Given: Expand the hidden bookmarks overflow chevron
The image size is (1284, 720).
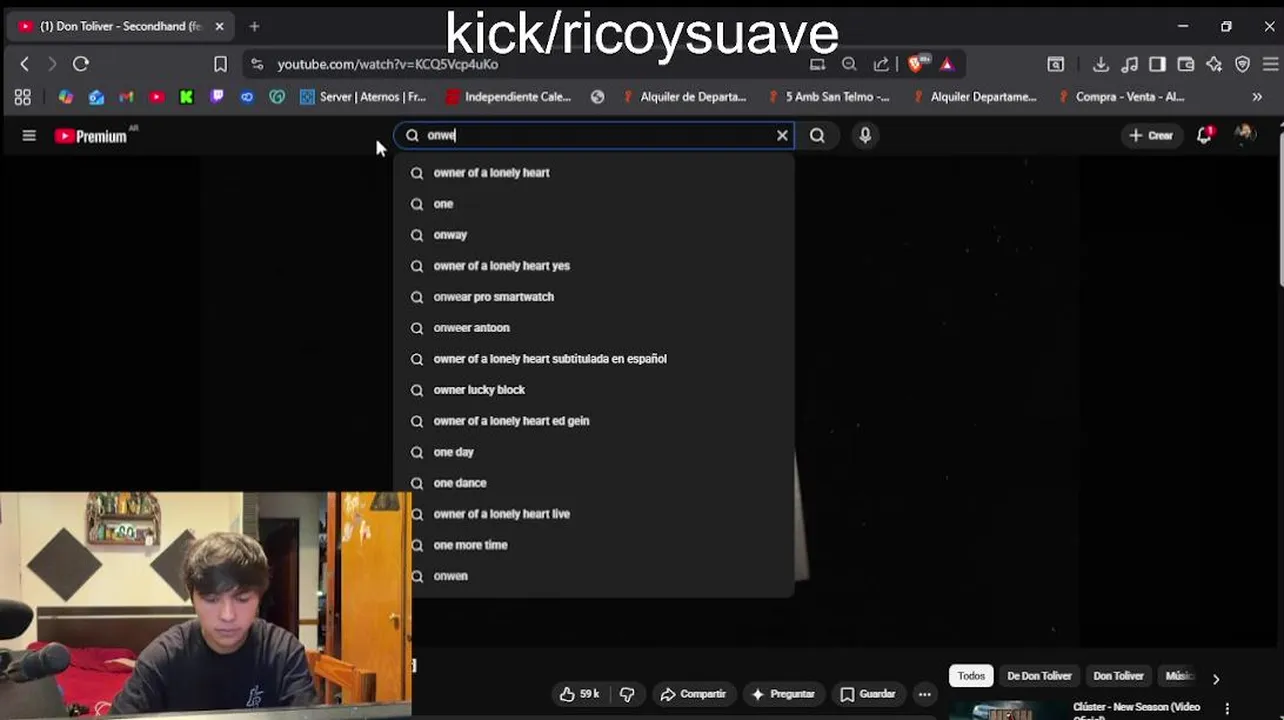Looking at the screenshot, I should pyautogui.click(x=1257, y=97).
